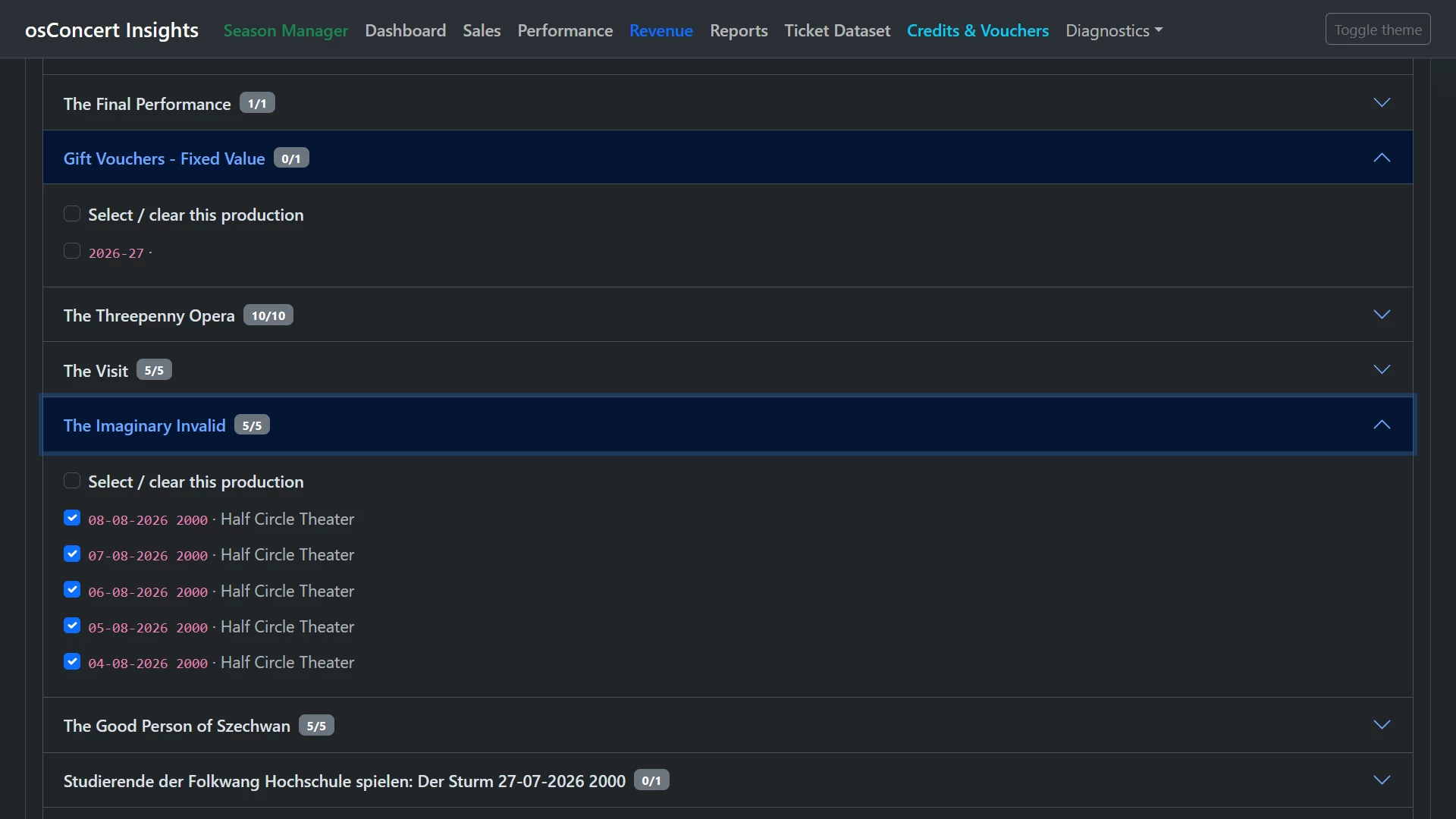Click the osConcert Insights brand link
The width and height of the screenshot is (1456, 819).
(111, 30)
